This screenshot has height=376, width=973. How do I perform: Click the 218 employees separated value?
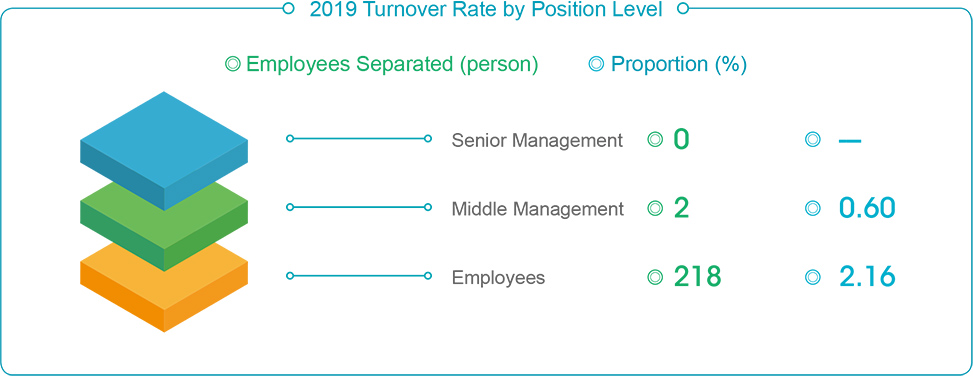[x=697, y=277]
